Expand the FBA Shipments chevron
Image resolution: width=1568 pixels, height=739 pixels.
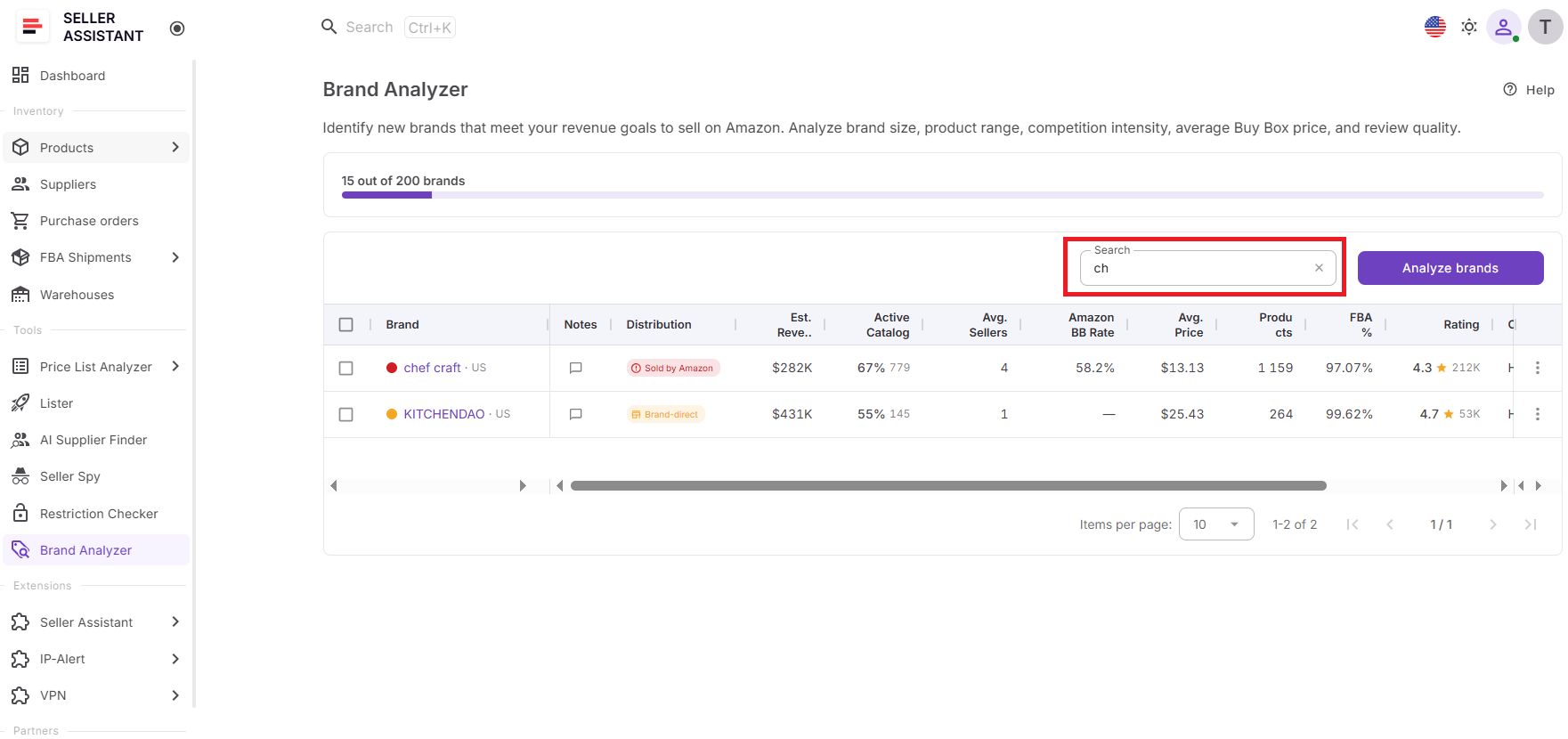pyautogui.click(x=175, y=257)
